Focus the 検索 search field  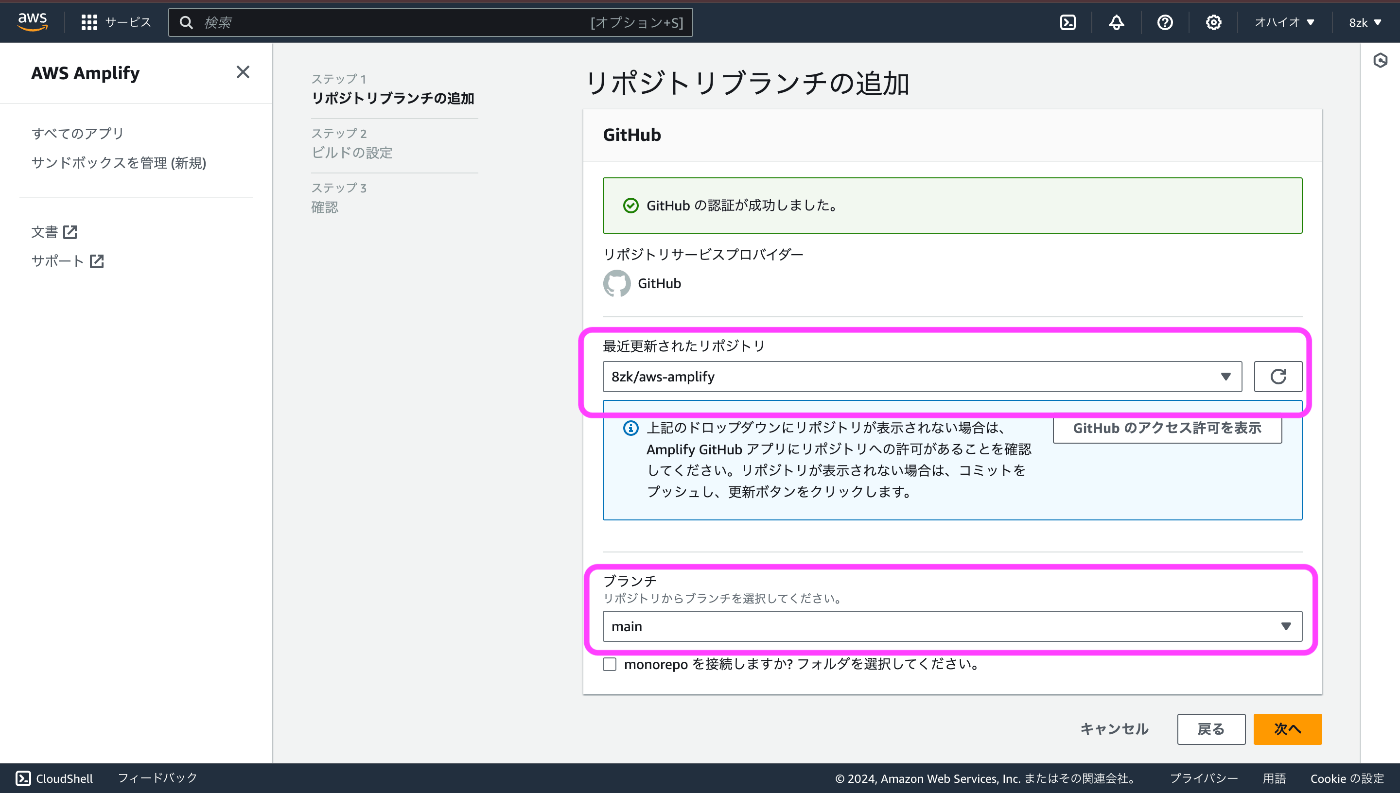click(430, 22)
